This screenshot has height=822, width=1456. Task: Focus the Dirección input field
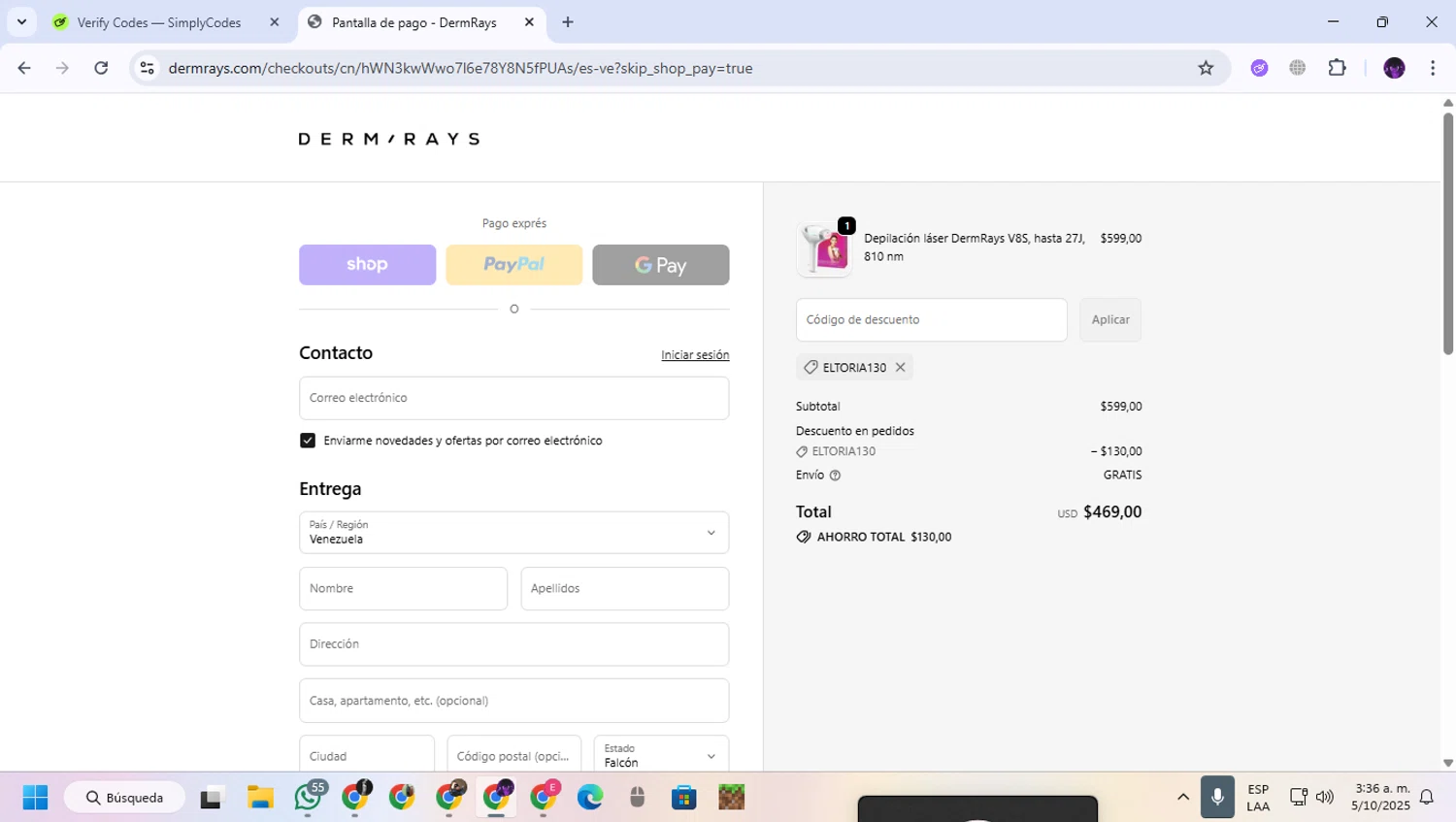(x=513, y=644)
